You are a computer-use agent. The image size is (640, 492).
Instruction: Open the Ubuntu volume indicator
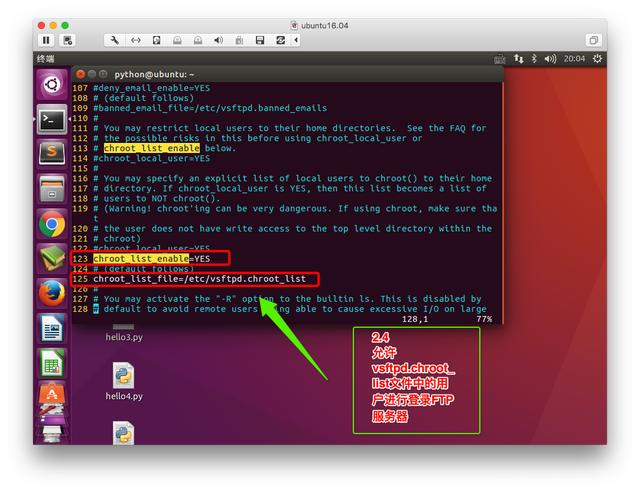point(550,59)
